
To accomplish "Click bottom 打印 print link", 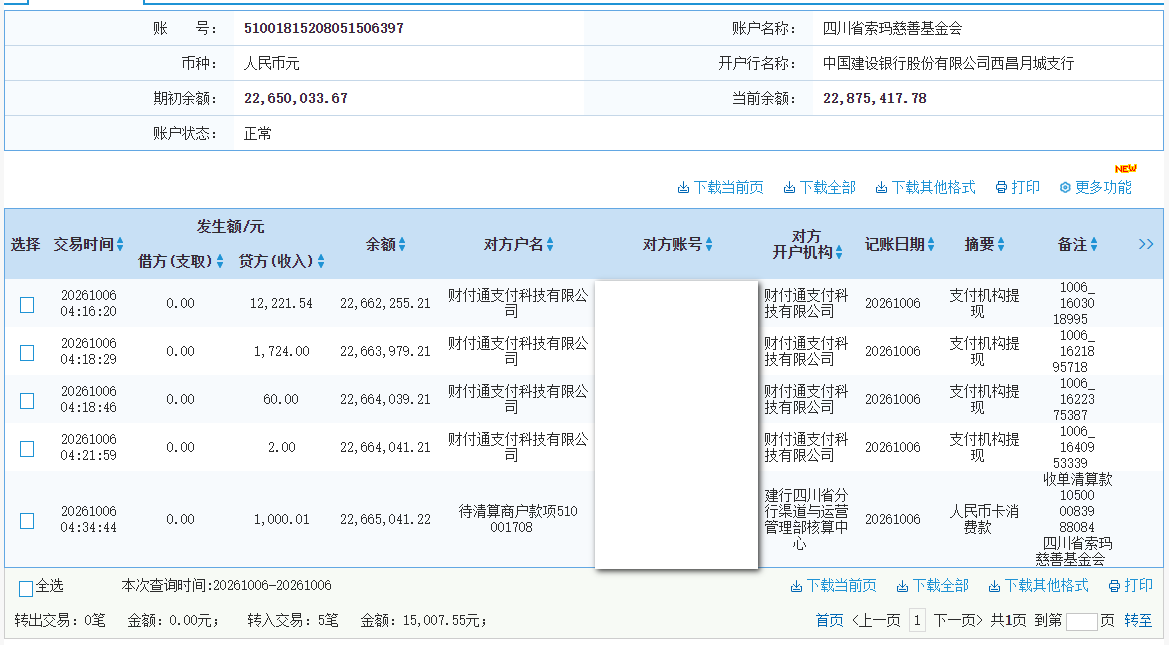I will click(1131, 585).
